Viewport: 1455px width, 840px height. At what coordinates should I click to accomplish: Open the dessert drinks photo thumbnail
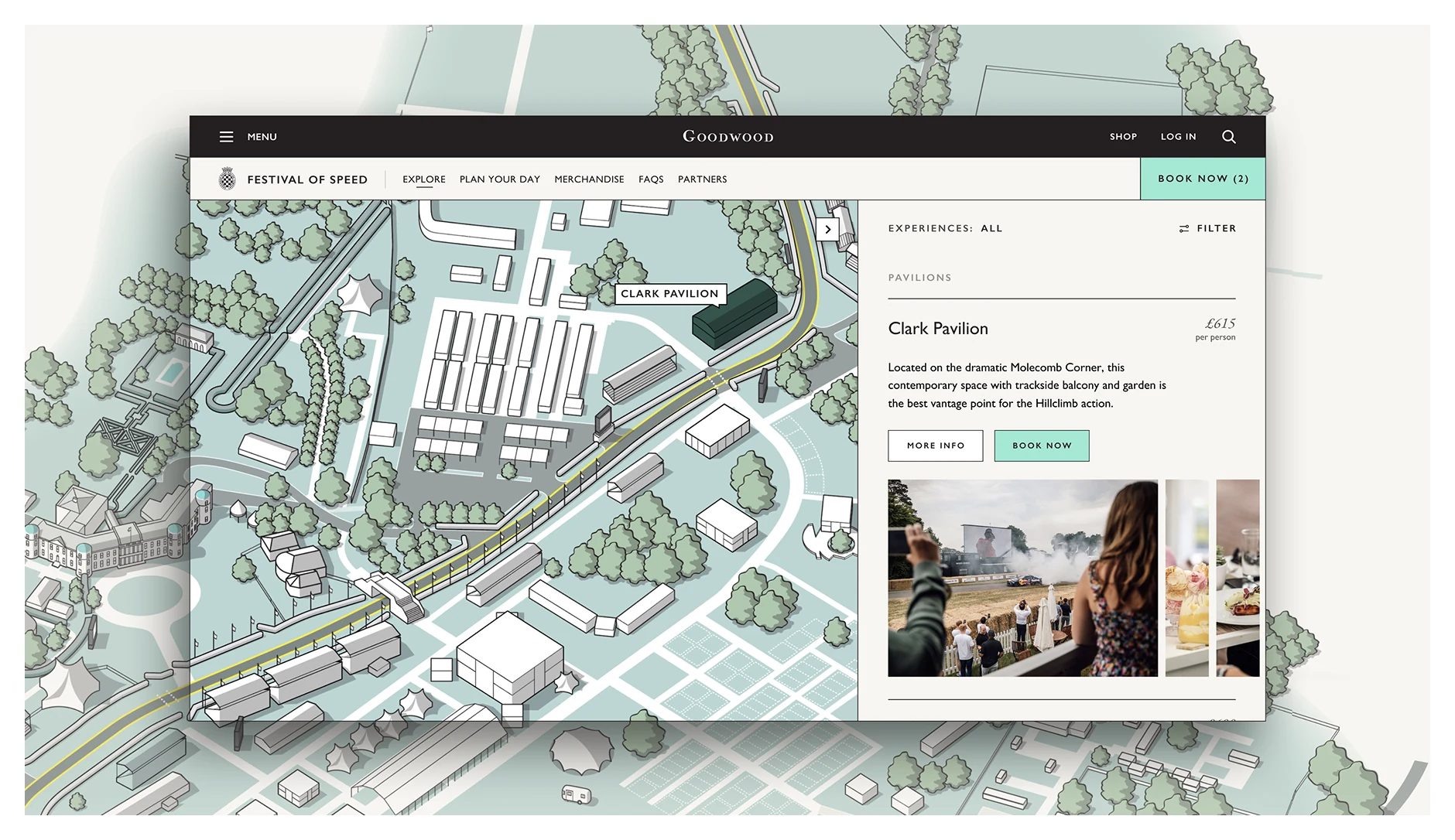pyautogui.click(x=1186, y=578)
